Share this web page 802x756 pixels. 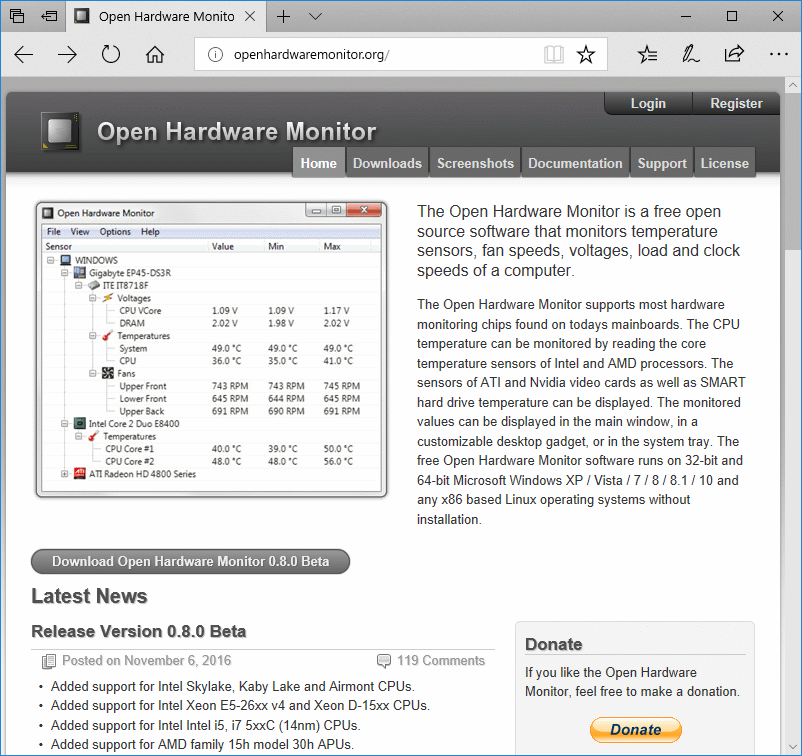[734, 54]
